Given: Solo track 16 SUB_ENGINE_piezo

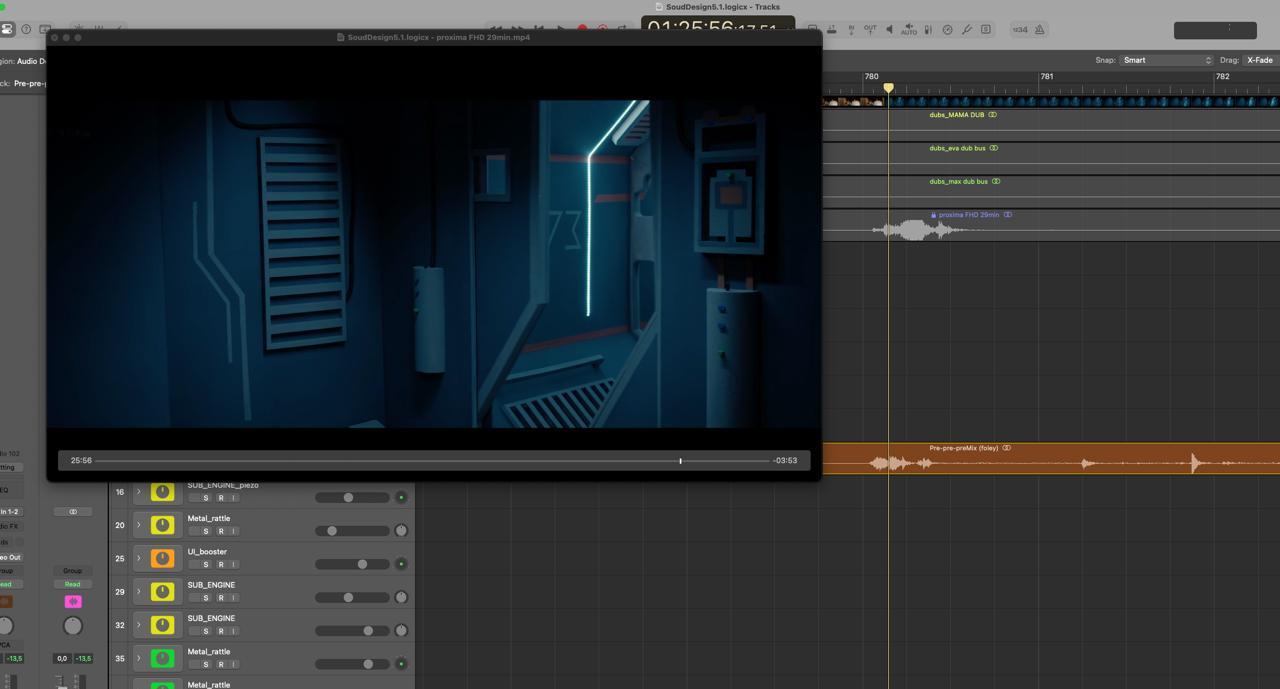Looking at the screenshot, I should pyautogui.click(x=206, y=498).
